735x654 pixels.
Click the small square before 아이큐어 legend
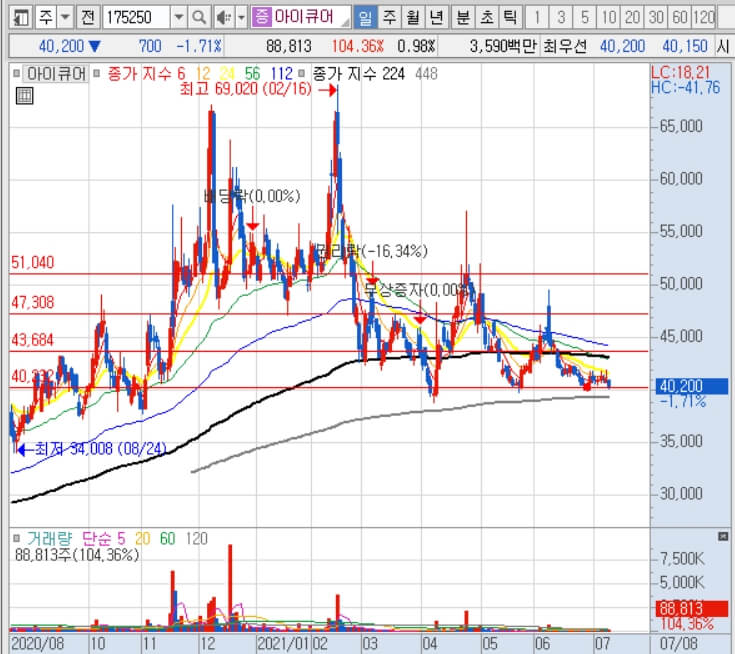[x=16, y=74]
